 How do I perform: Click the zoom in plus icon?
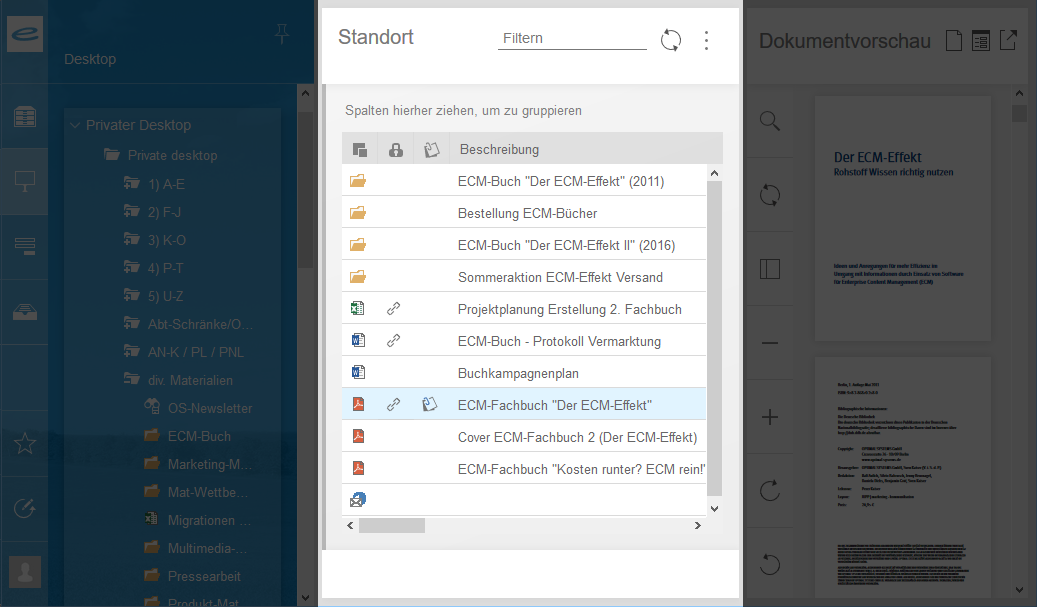pyautogui.click(x=769, y=417)
